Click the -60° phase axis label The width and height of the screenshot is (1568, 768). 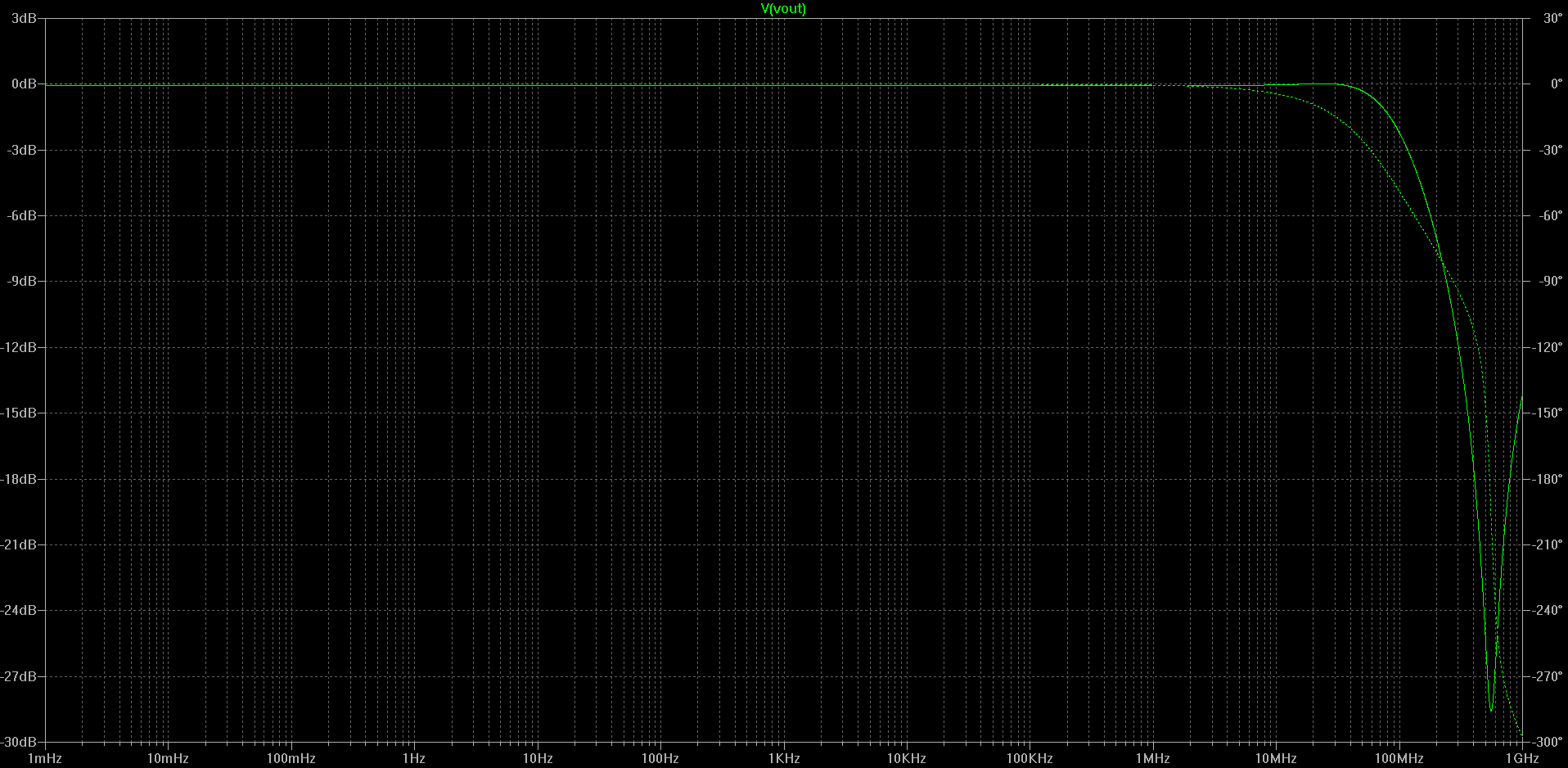click(x=1550, y=215)
